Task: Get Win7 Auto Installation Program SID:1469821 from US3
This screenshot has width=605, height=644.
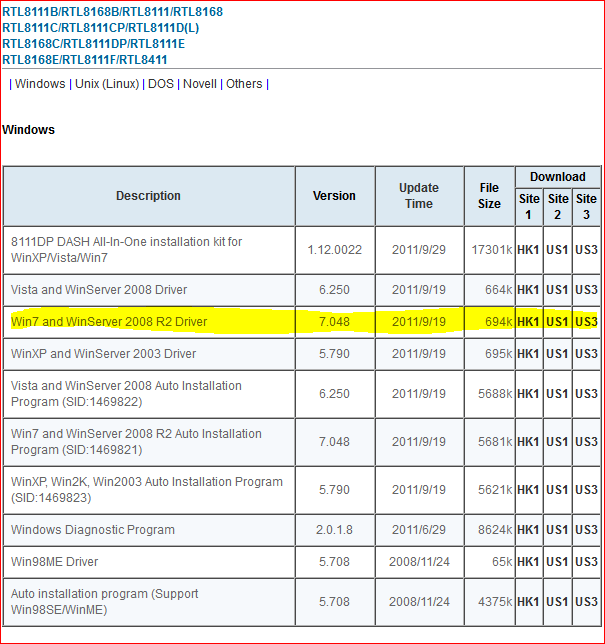Action: [586, 442]
